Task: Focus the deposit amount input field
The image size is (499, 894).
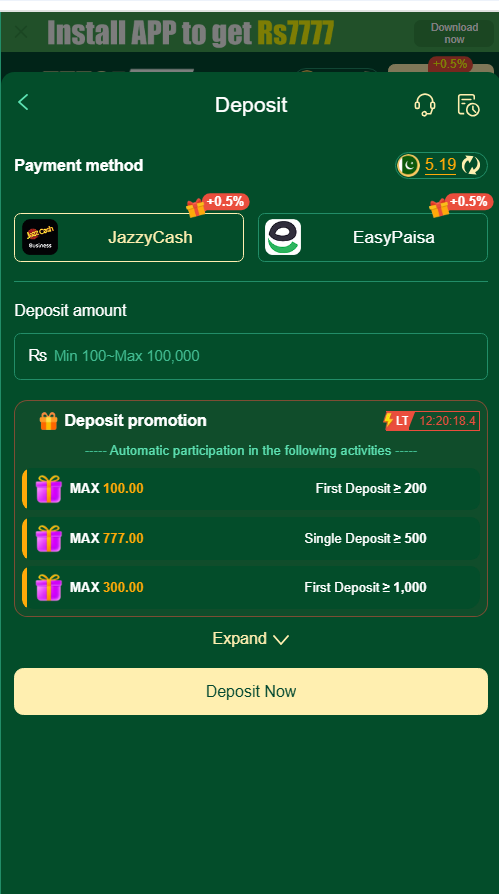Action: (x=251, y=356)
